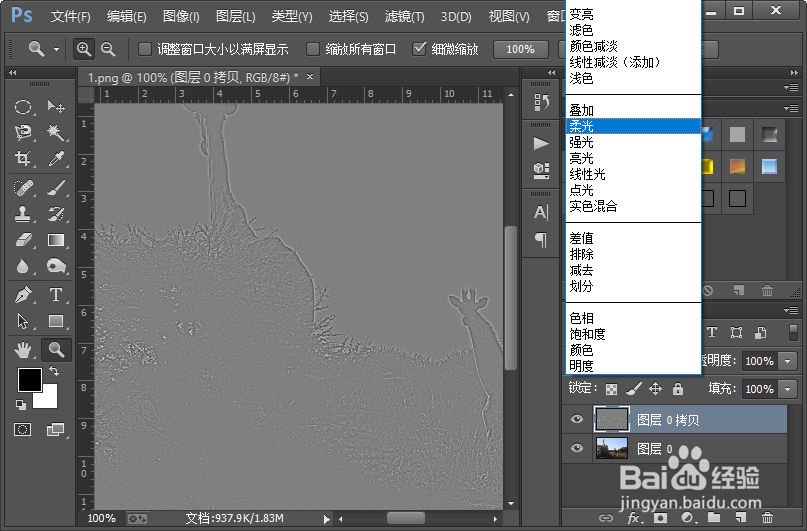Select the Zoom tool in toolbox
Viewport: 807px width, 531px height.
point(56,350)
